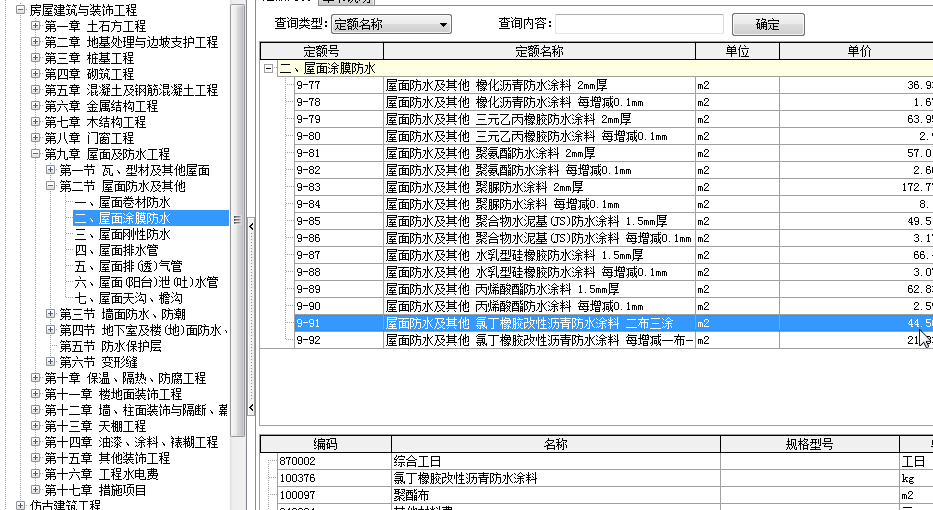The height and width of the screenshot is (510, 933).
Task: Click the 查询内容 search input field
Action: 639,24
